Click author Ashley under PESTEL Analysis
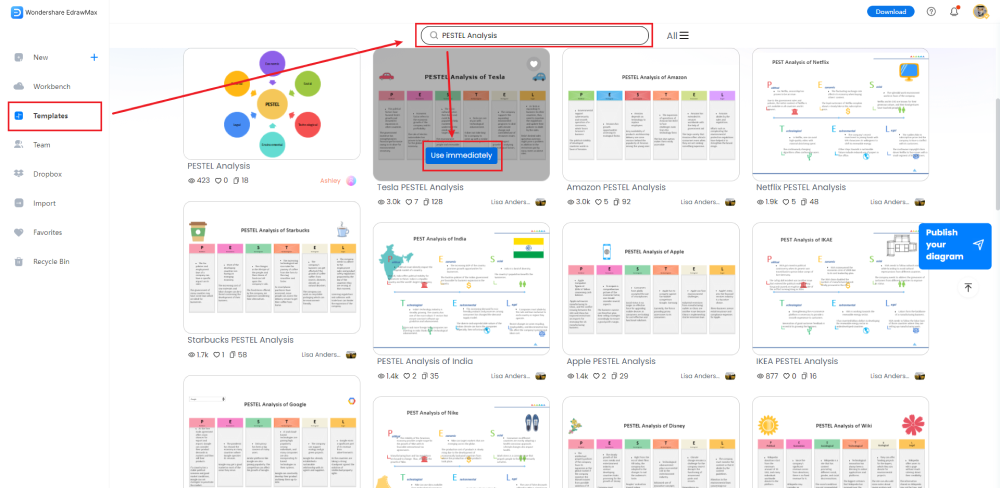Viewport: 1000px width, 489px height. pyautogui.click(x=330, y=180)
